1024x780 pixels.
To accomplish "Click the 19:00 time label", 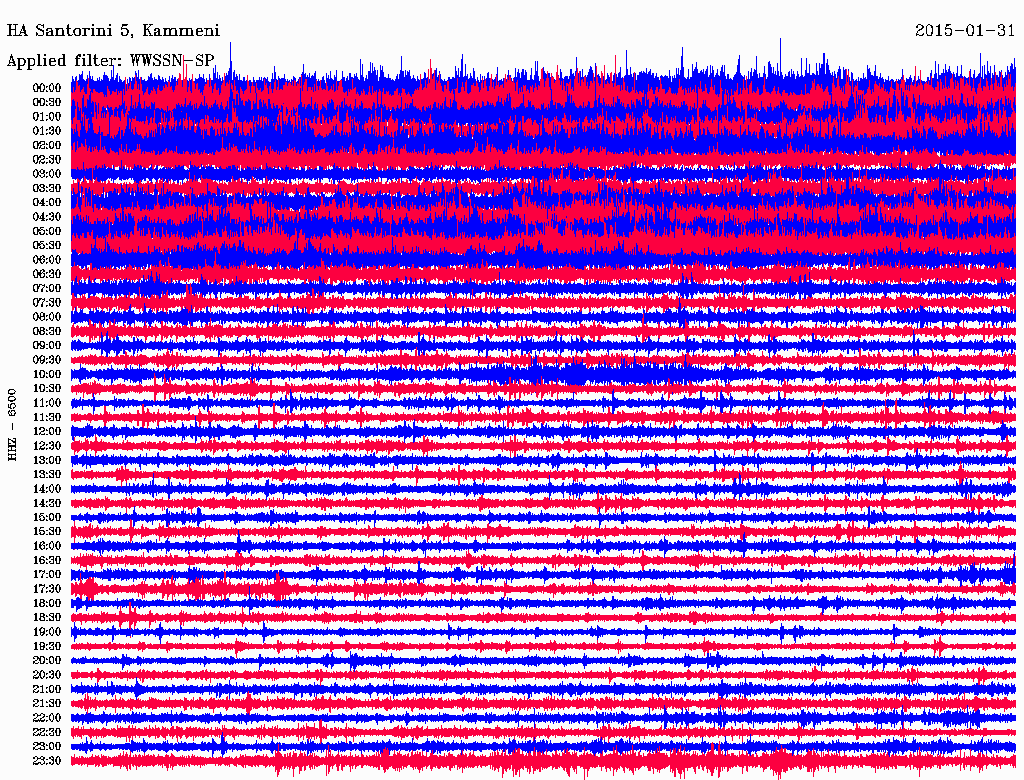I will click(x=47, y=632).
